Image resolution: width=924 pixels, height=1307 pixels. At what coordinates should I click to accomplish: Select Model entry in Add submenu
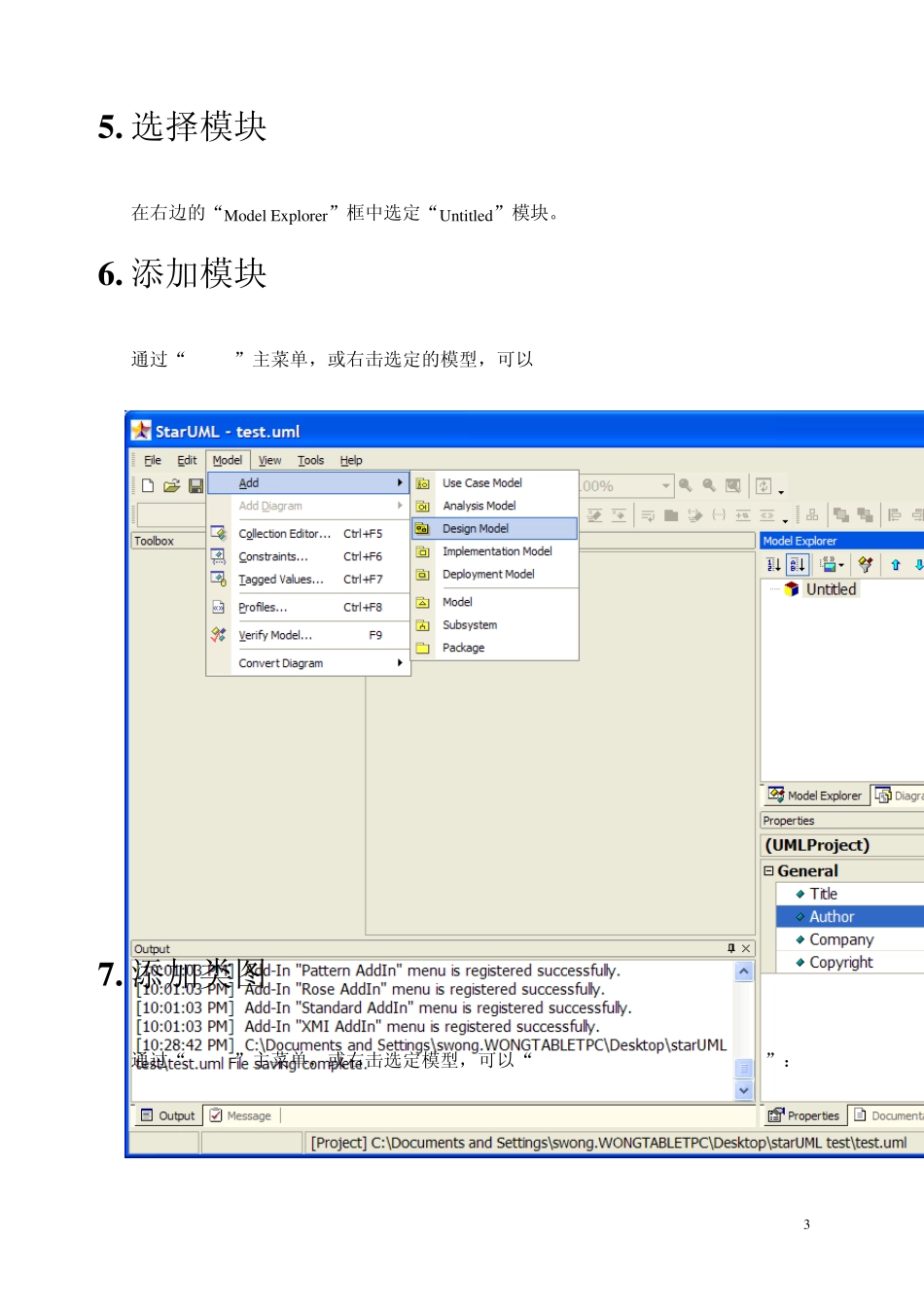[495, 603]
